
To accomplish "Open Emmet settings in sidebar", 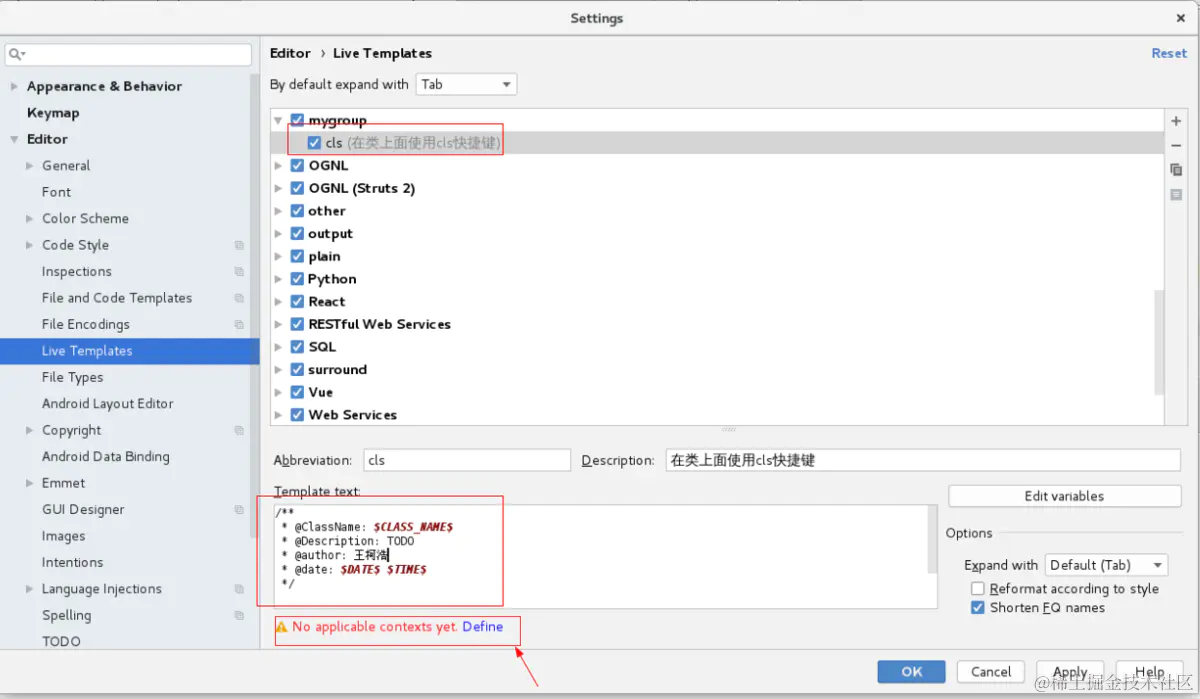I will point(63,483).
